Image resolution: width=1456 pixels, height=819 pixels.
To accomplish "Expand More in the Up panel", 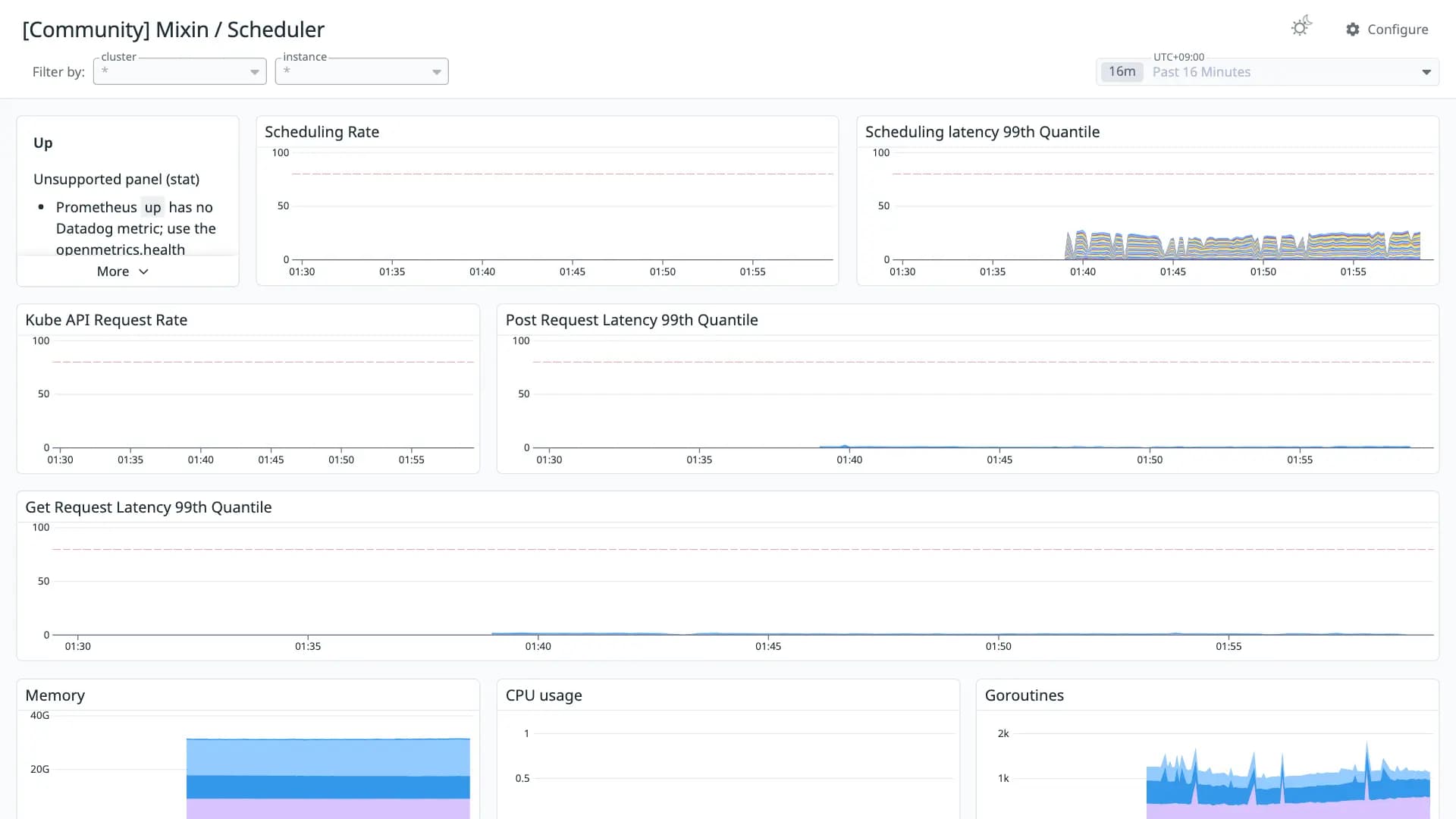I will [x=123, y=271].
